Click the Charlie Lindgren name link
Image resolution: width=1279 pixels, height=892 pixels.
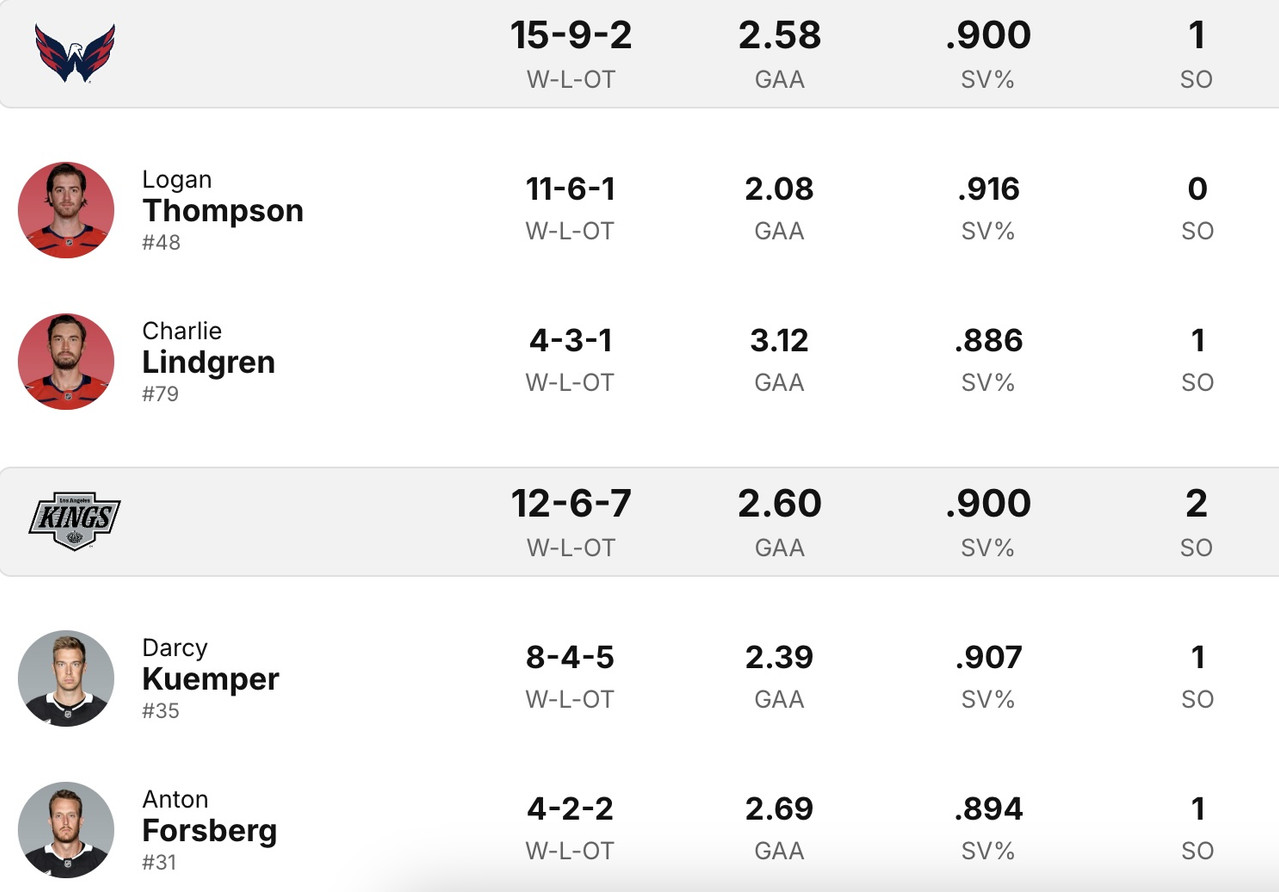[x=208, y=361]
